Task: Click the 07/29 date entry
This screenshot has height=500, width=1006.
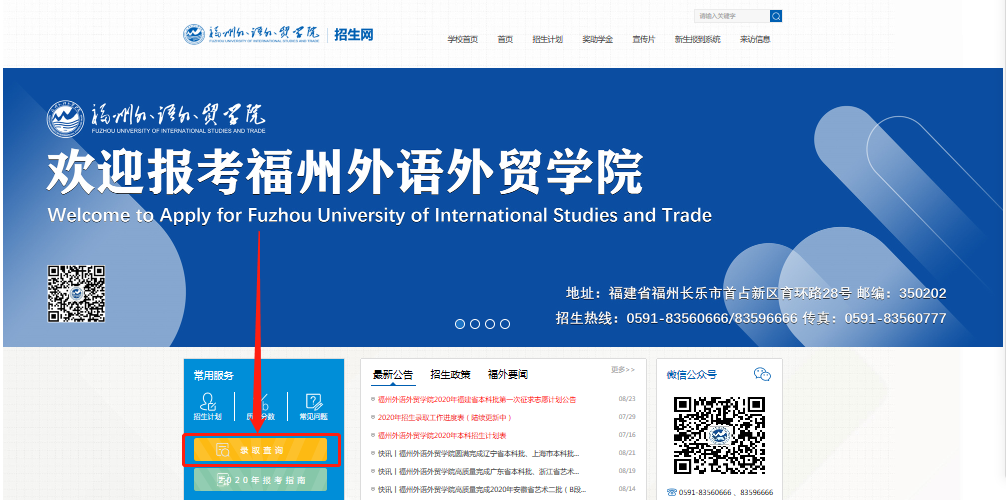Action: coord(627,417)
